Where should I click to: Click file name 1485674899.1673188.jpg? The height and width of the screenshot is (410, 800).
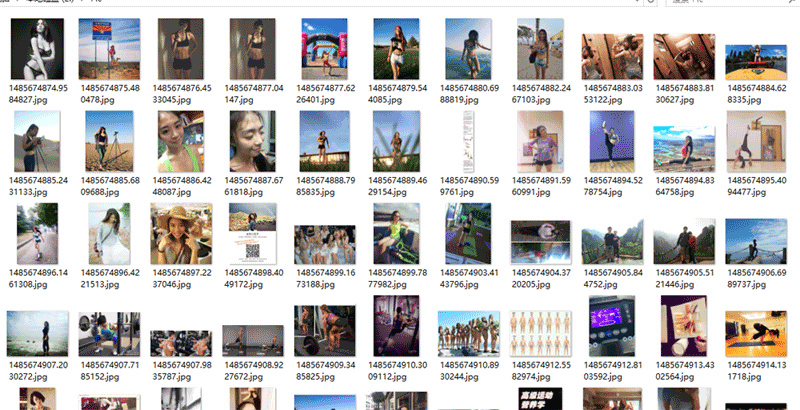326,278
